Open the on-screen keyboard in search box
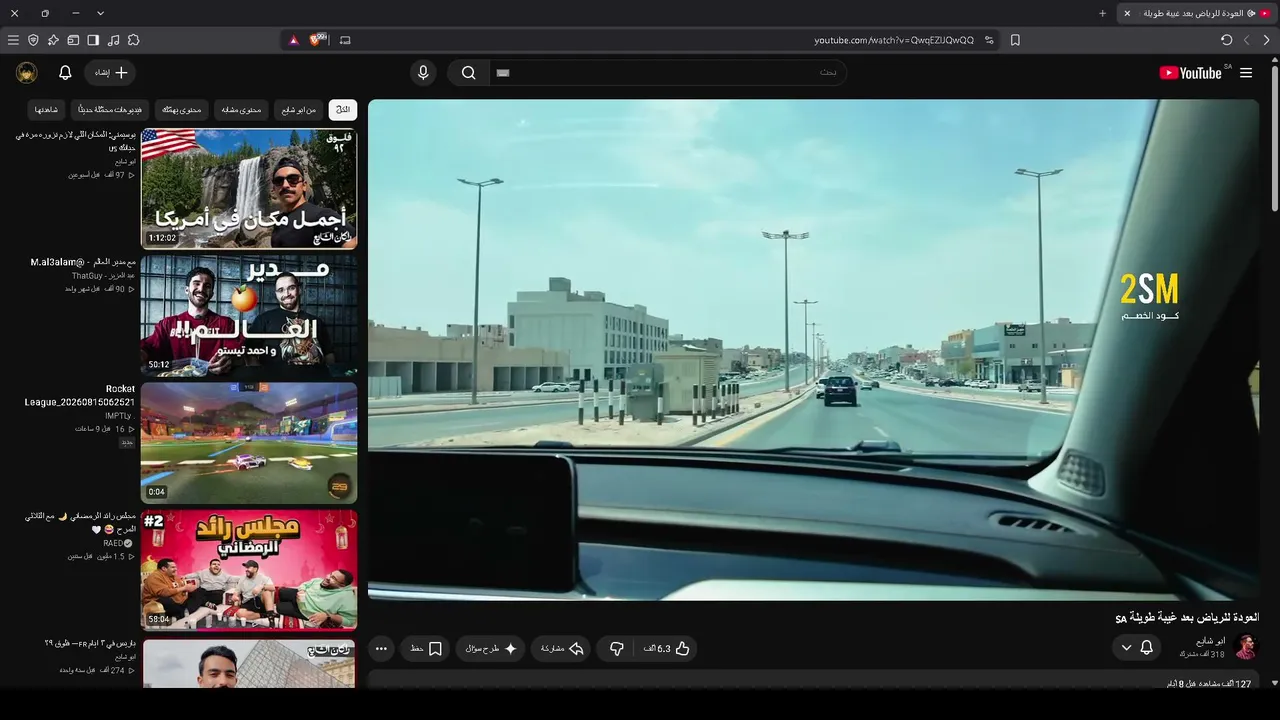Screen dimensions: 1280x720 pyautogui.click(x=503, y=73)
